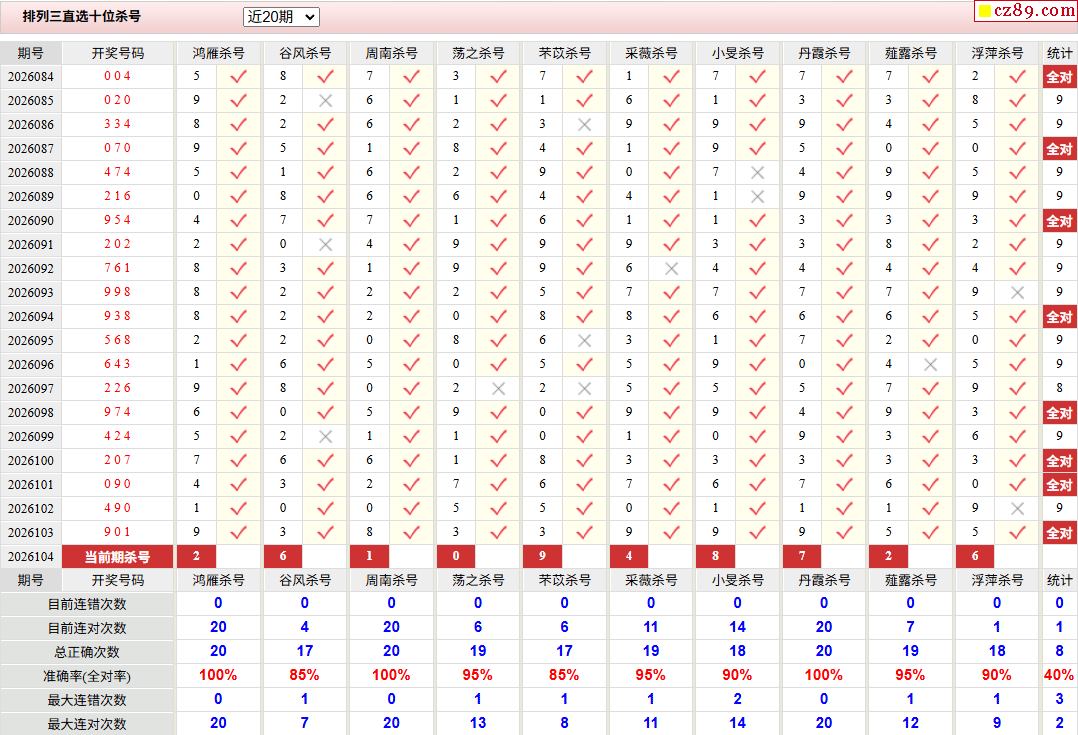This screenshot has width=1078, height=735.
Task: Click current 鸿雁杀号 red box showing 2
Action: click(x=197, y=556)
